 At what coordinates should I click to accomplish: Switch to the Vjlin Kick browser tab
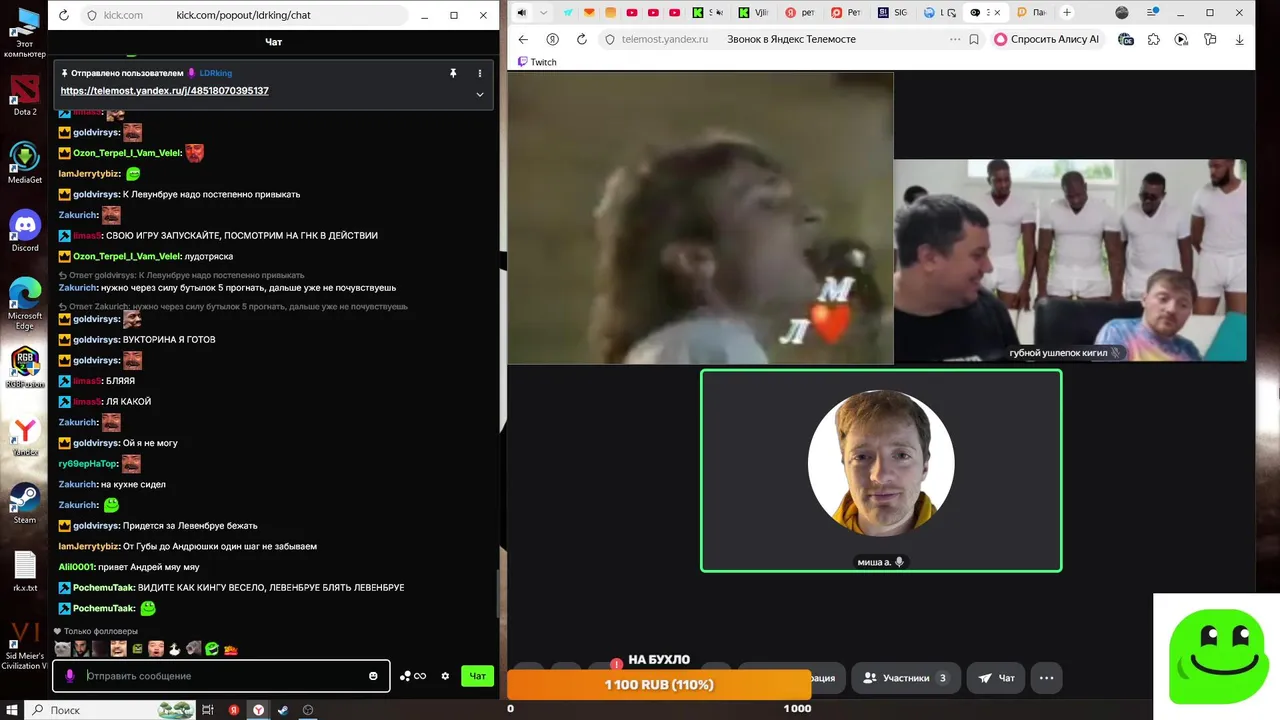click(758, 13)
